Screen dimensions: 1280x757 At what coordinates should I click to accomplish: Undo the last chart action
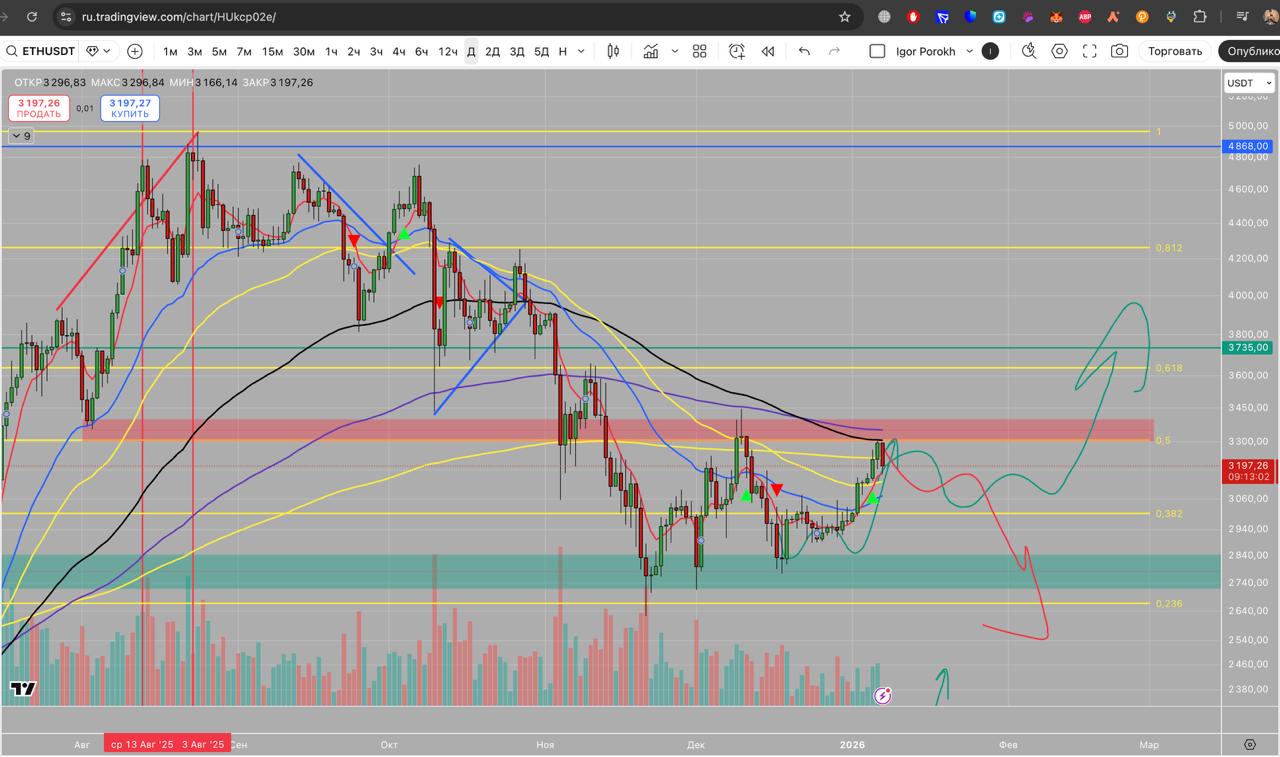point(804,51)
